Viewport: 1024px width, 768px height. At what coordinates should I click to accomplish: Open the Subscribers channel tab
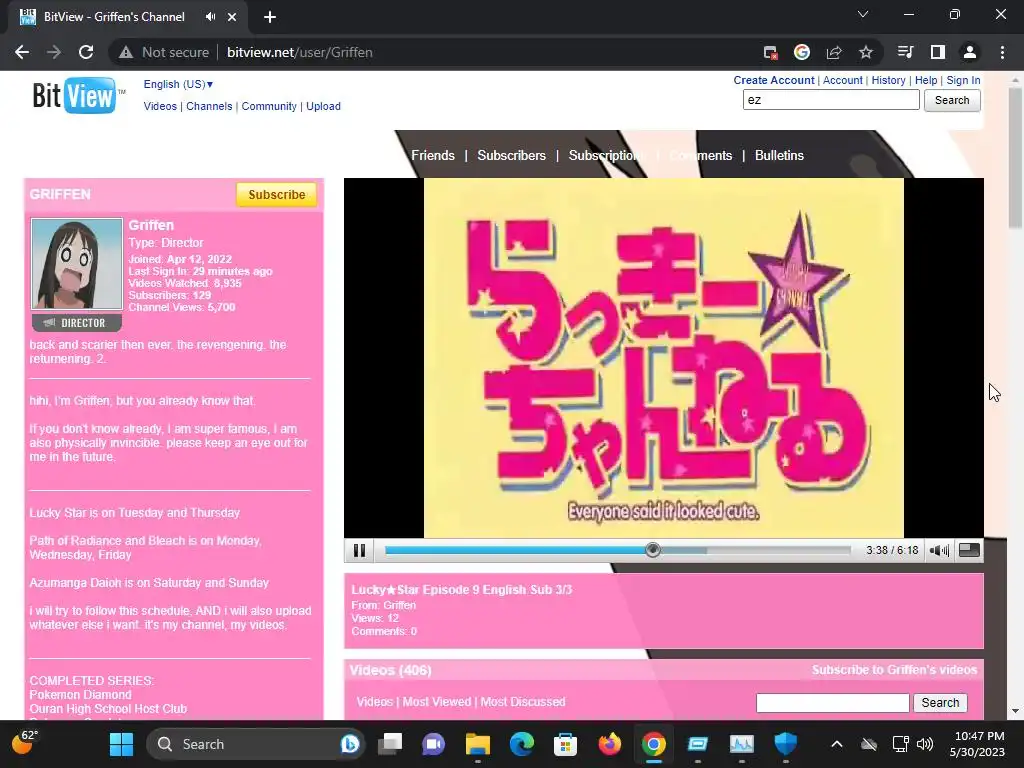pyautogui.click(x=511, y=155)
